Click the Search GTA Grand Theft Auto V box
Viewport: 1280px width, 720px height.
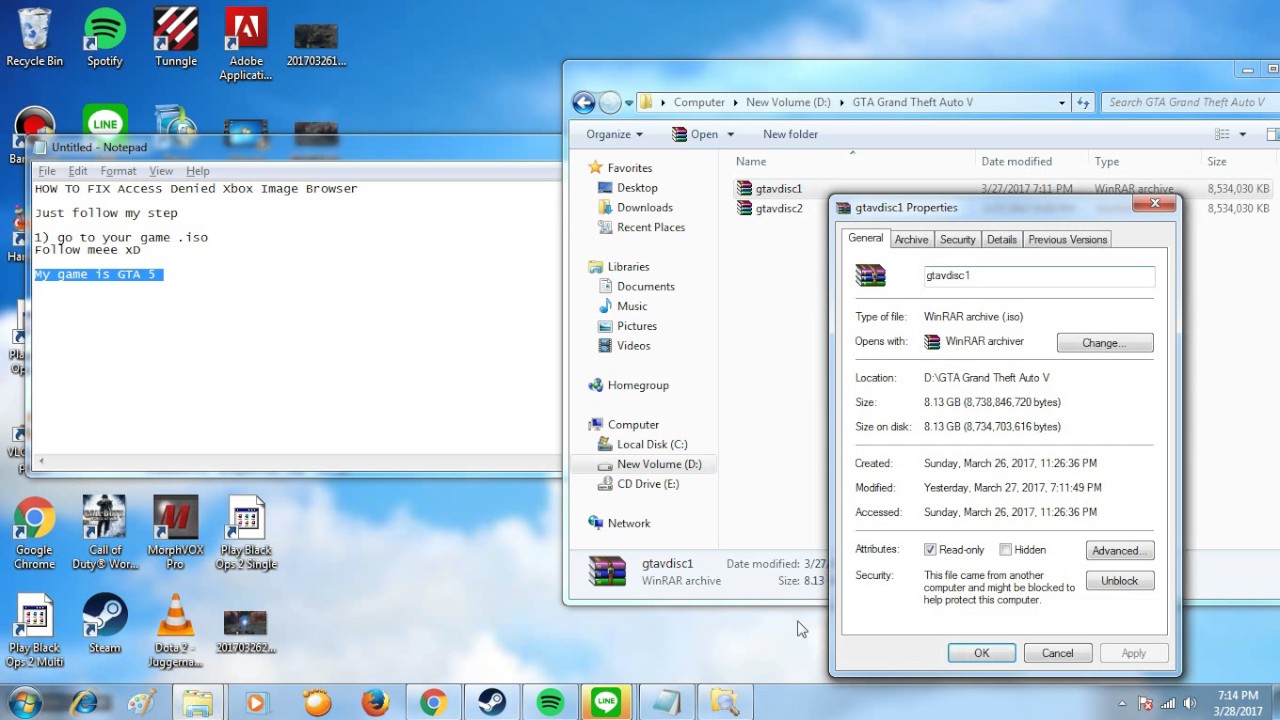point(1189,102)
